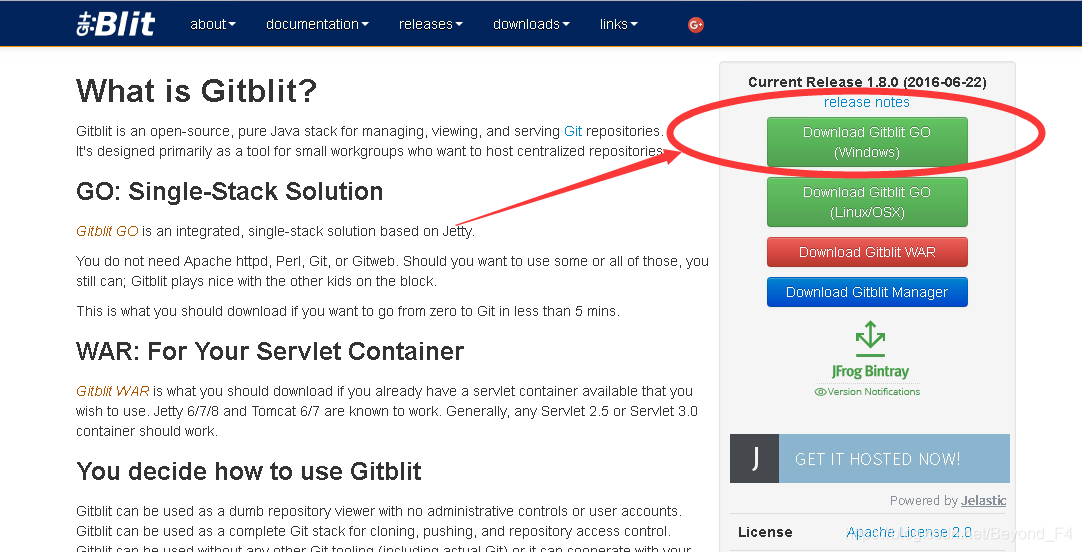Expand the documentation dropdown menu
The width and height of the screenshot is (1082, 552).
(317, 24)
